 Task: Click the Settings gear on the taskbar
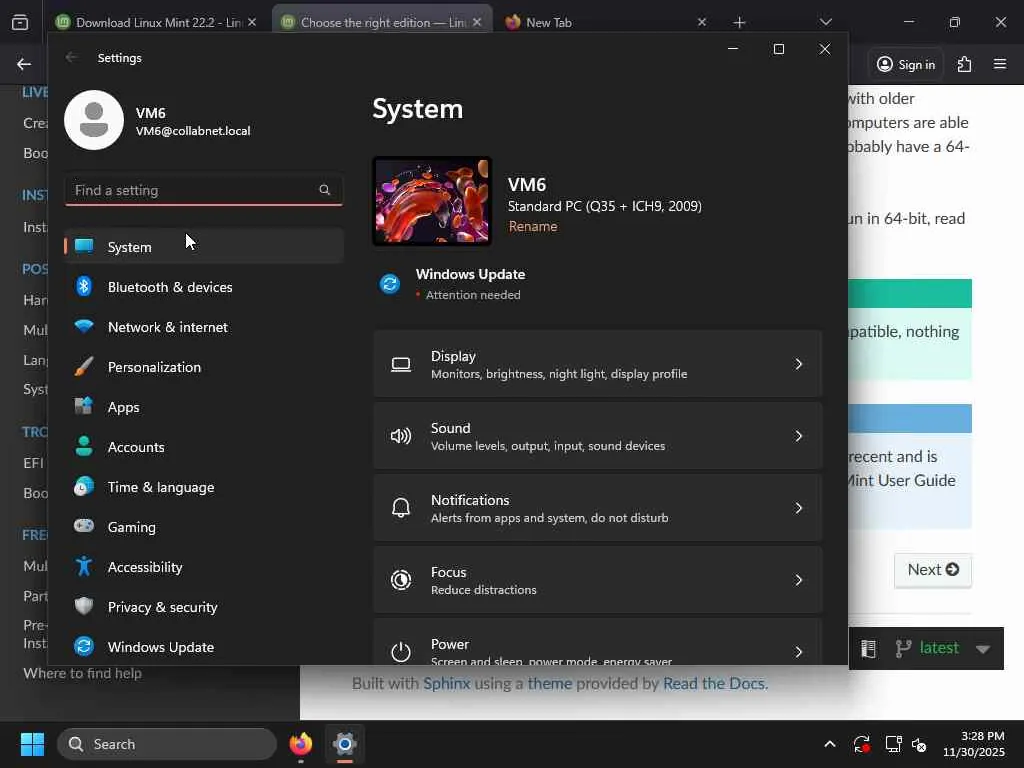tap(345, 744)
